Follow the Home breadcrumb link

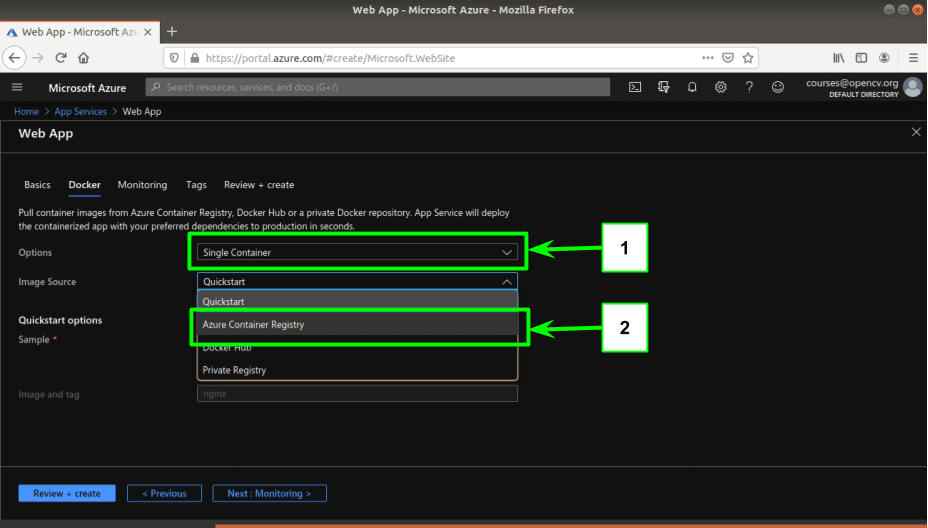click(26, 111)
